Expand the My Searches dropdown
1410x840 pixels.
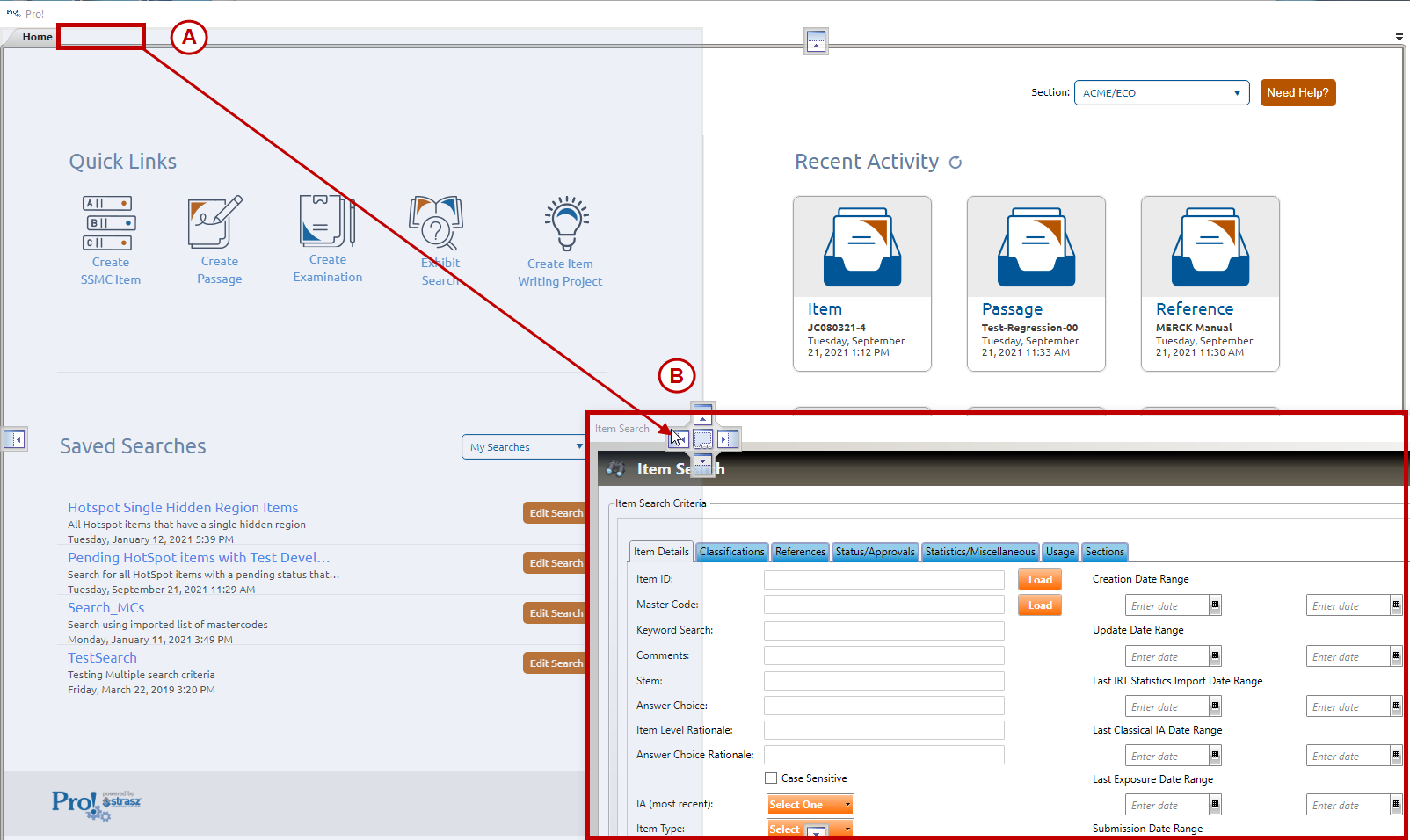(524, 447)
